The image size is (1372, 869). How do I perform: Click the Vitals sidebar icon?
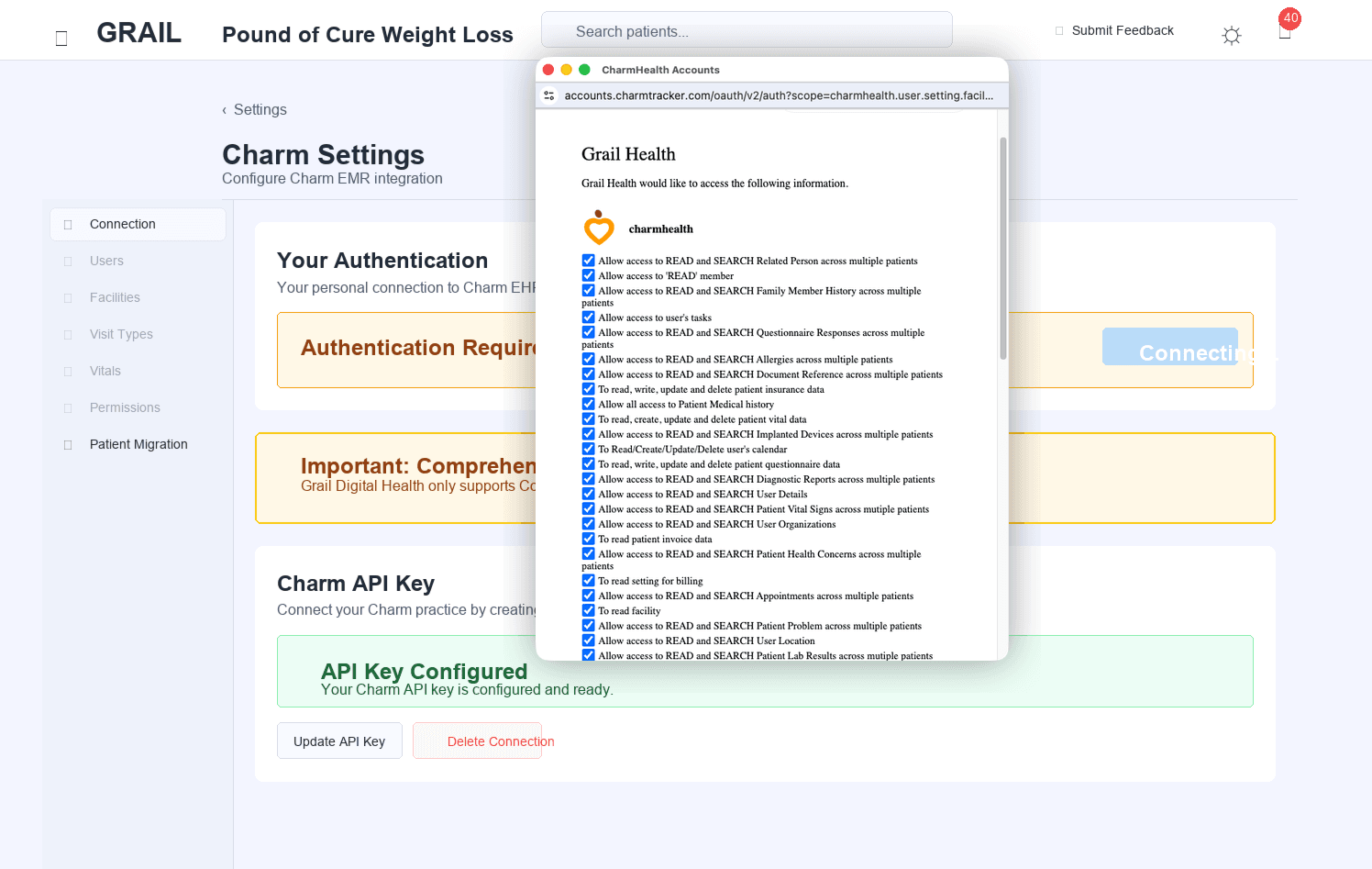[x=68, y=372]
